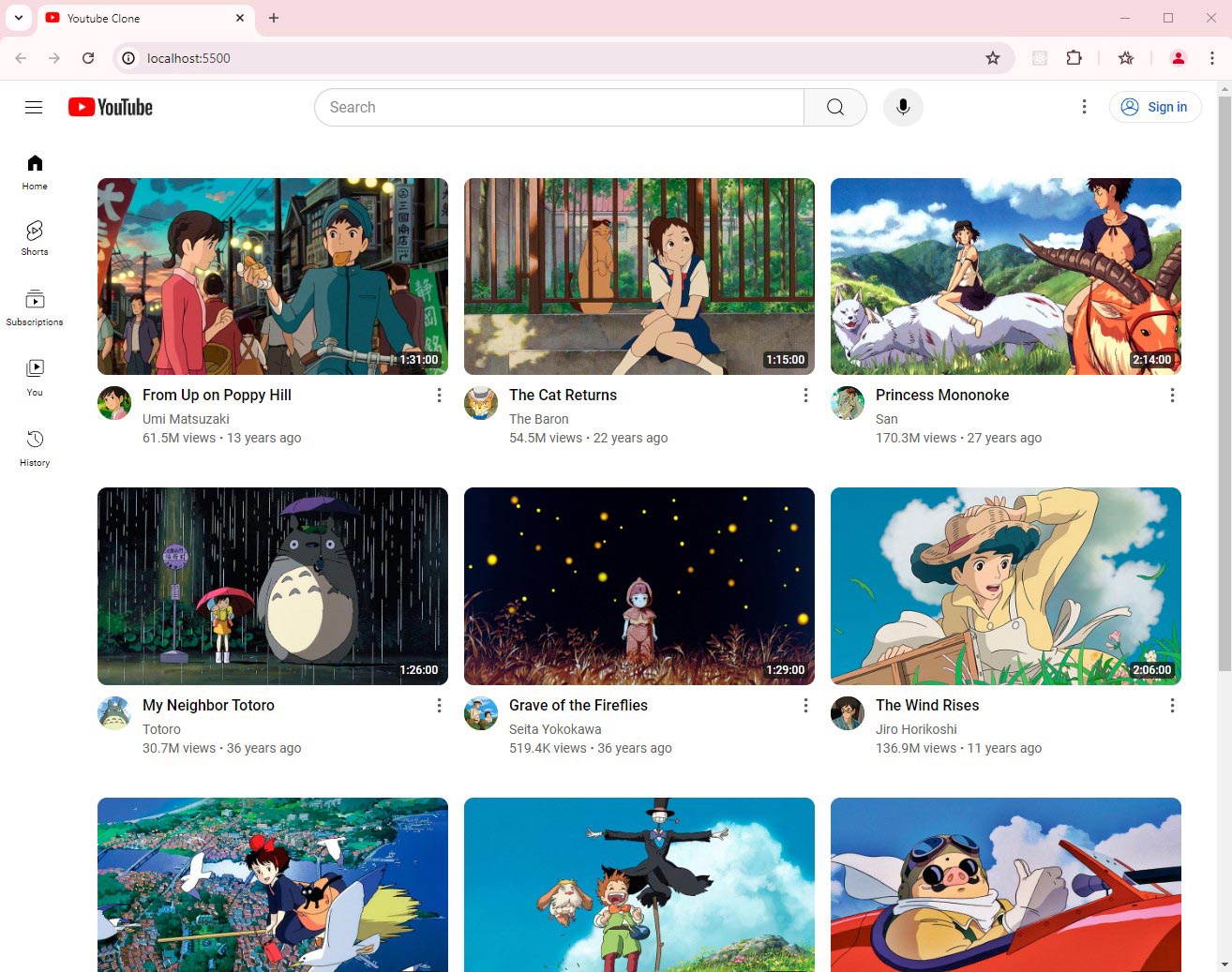This screenshot has width=1232, height=972.
Task: Click the YouTube logo
Action: (x=111, y=107)
